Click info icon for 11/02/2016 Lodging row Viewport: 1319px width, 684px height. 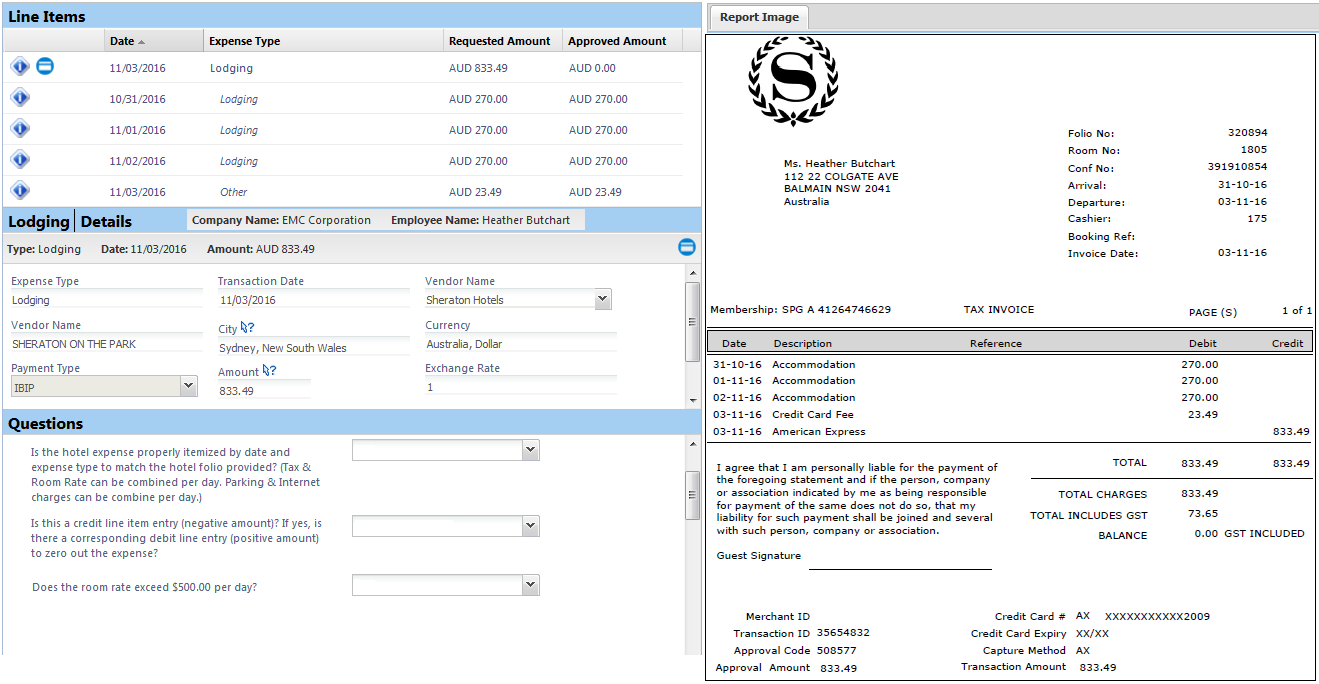tap(20, 160)
